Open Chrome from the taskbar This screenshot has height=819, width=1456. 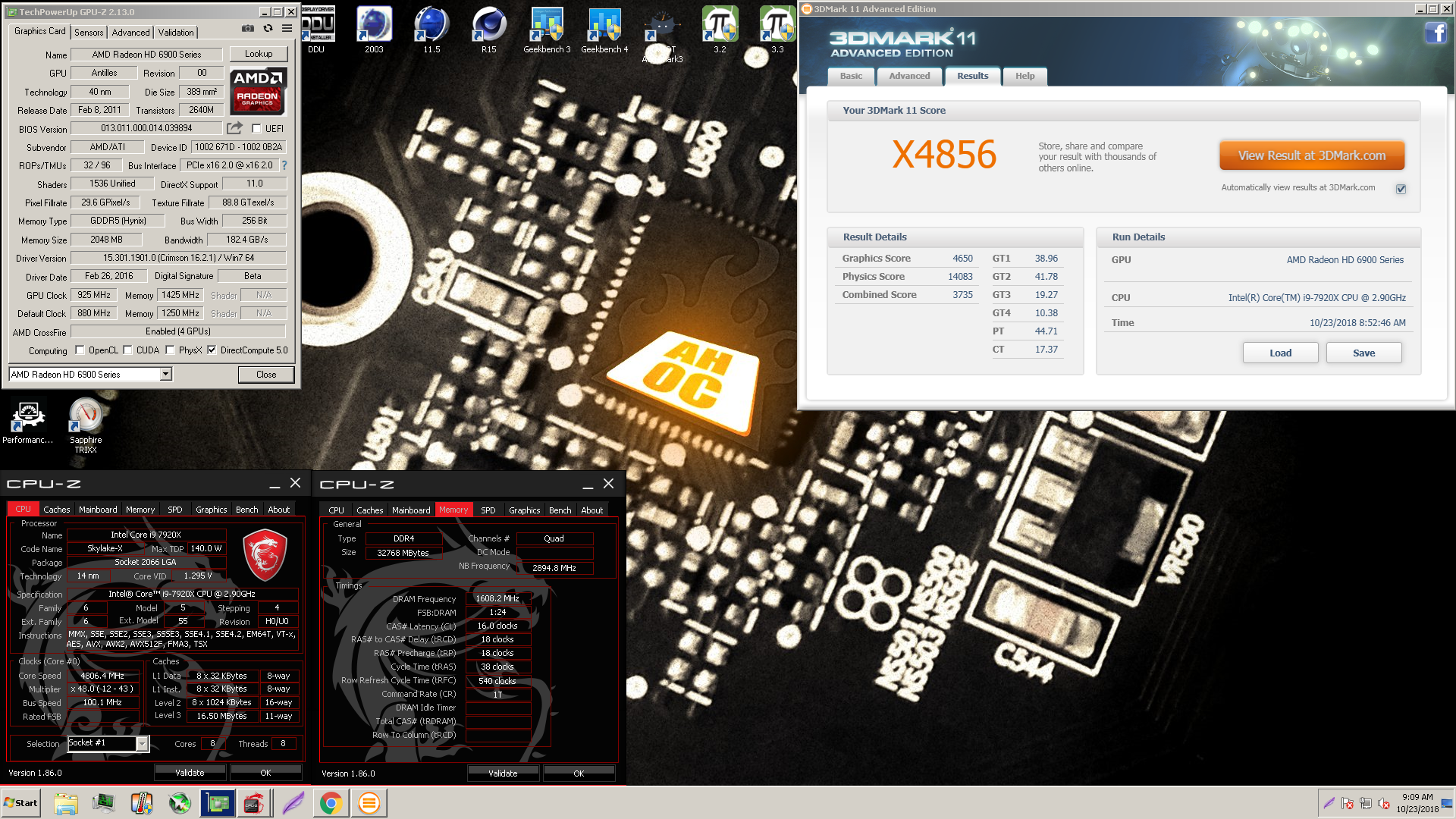tap(331, 803)
